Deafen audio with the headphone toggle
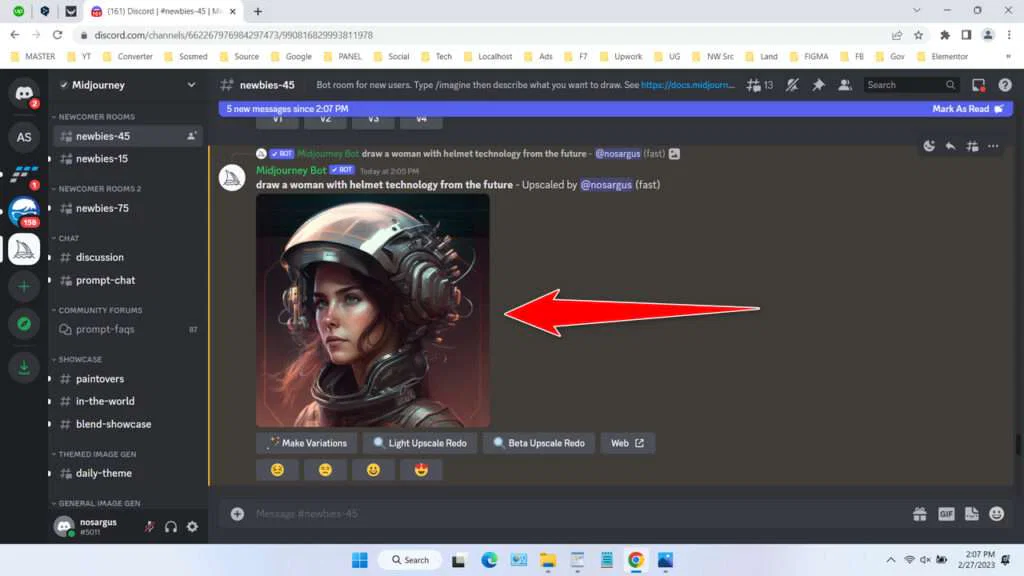 click(170, 527)
